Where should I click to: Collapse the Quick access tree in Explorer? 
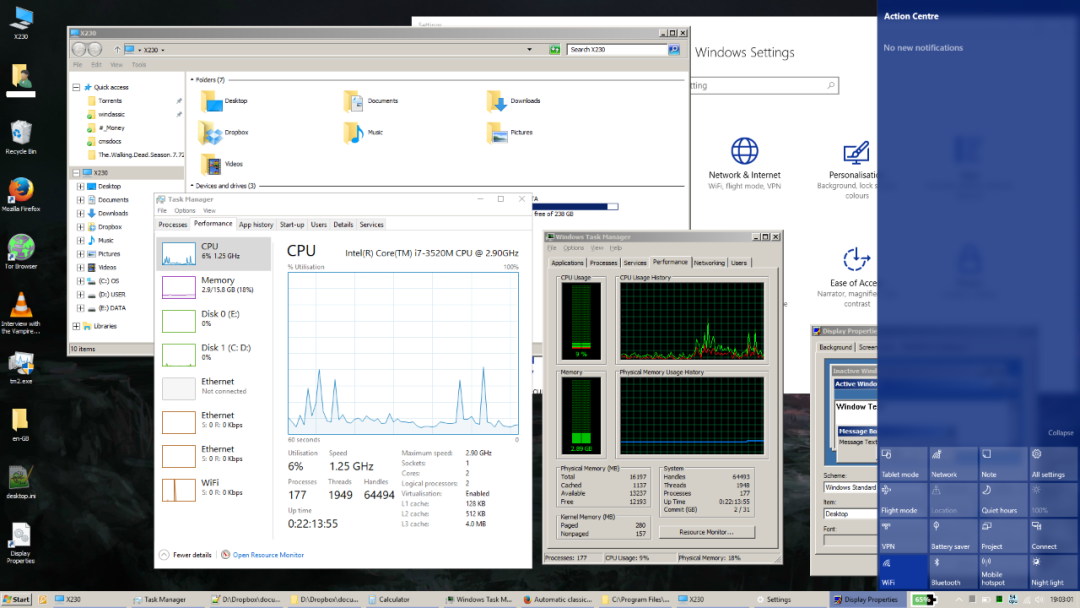coord(75,85)
